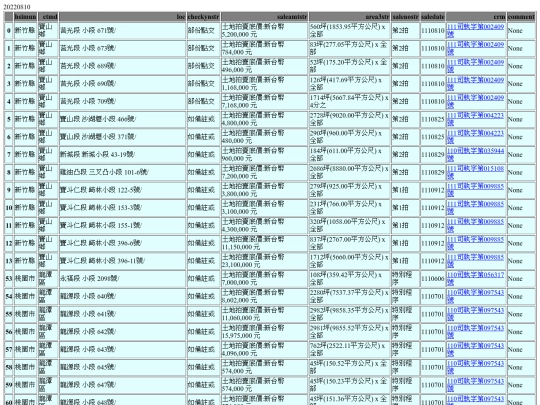
Task: Select the saledate 1110829 cell in row 8
Action: tap(433, 173)
